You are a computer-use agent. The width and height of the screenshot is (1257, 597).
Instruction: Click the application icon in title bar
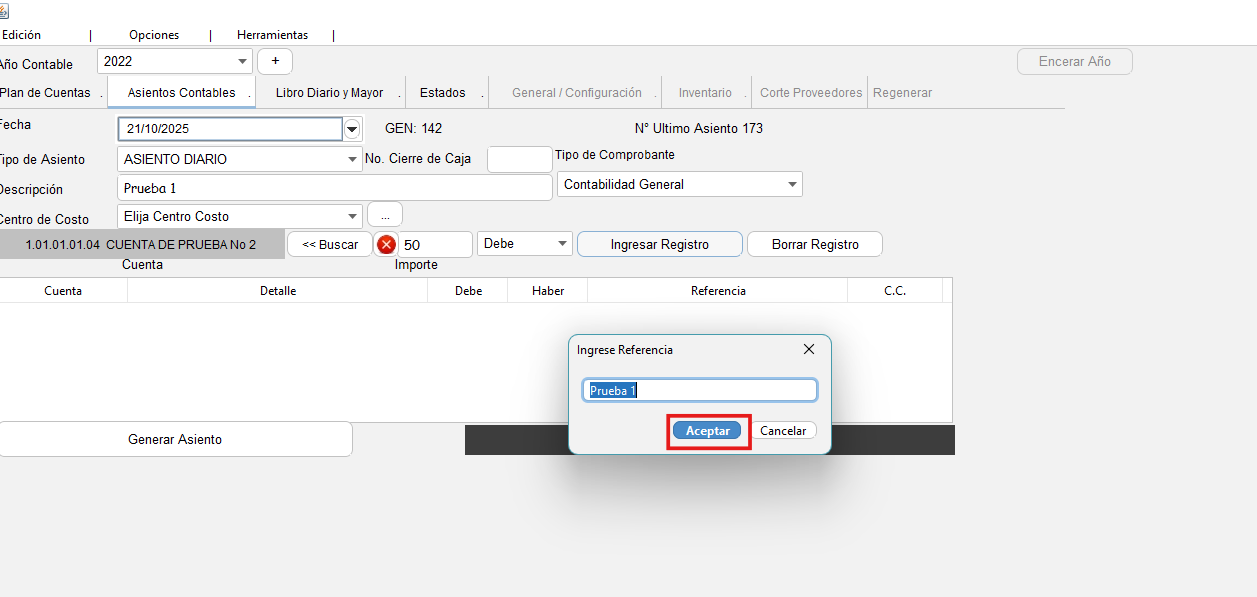pyautogui.click(x=4, y=10)
